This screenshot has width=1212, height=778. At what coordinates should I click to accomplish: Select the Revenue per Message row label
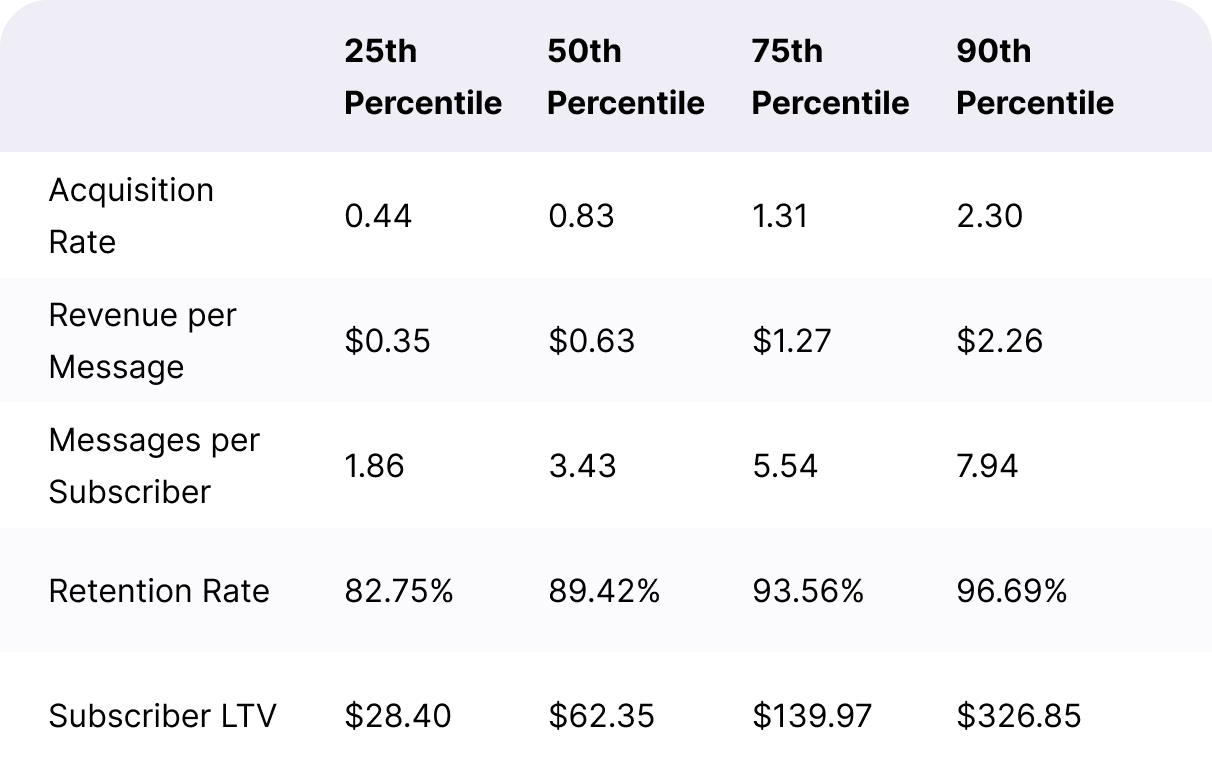tap(142, 341)
